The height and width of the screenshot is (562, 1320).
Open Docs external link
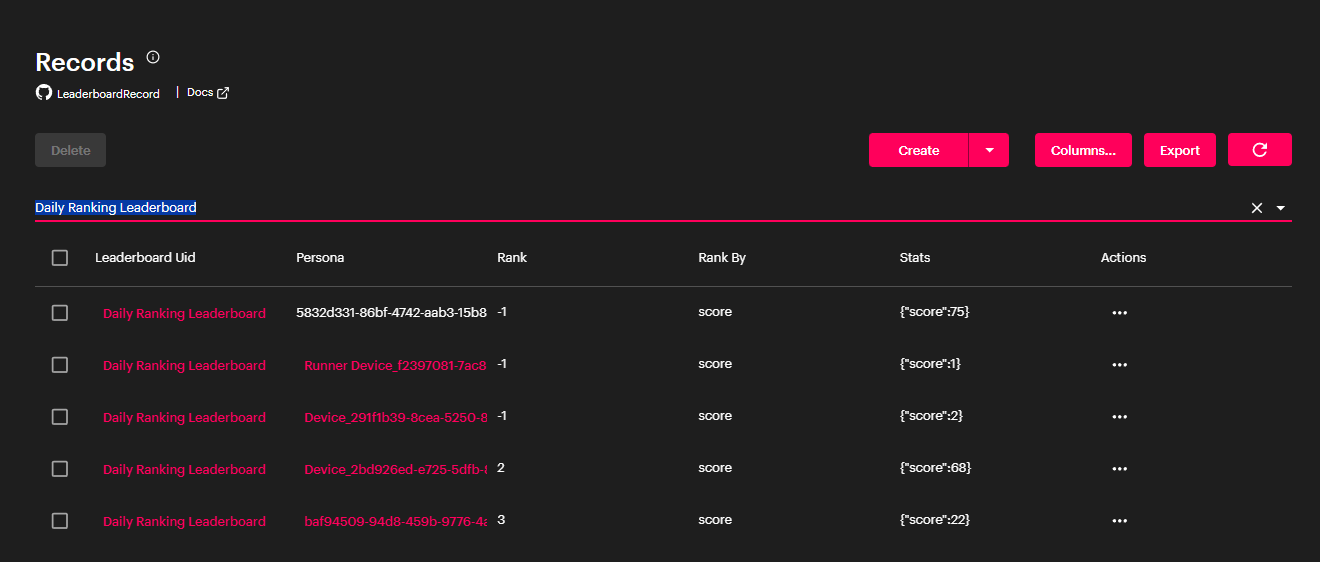pyautogui.click(x=208, y=92)
